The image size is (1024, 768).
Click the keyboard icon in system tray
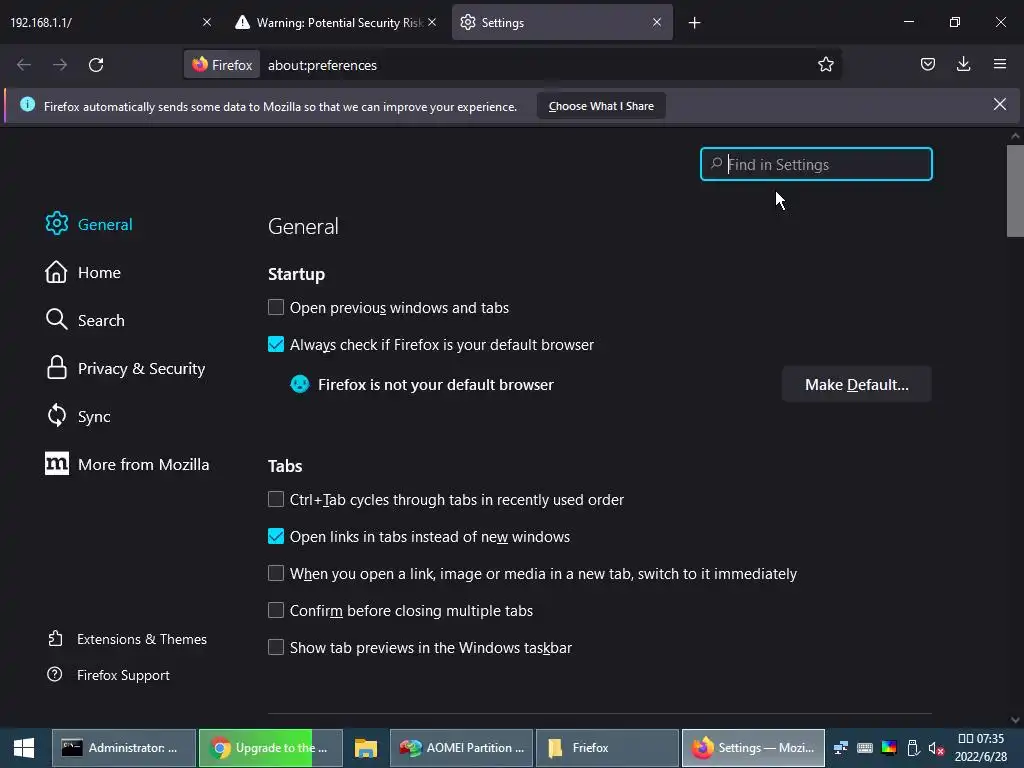click(x=865, y=748)
